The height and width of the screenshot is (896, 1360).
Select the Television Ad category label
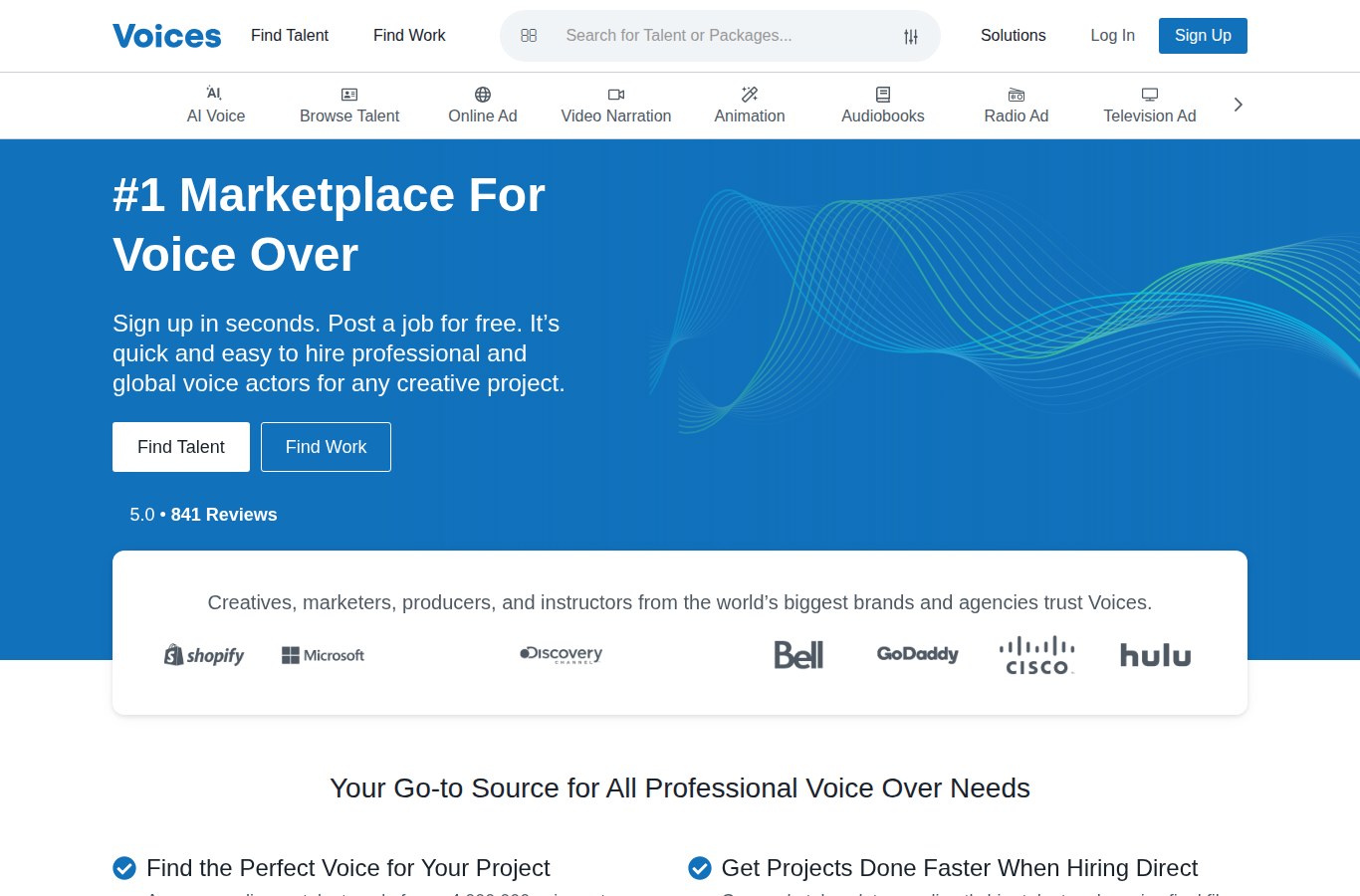tap(1150, 115)
